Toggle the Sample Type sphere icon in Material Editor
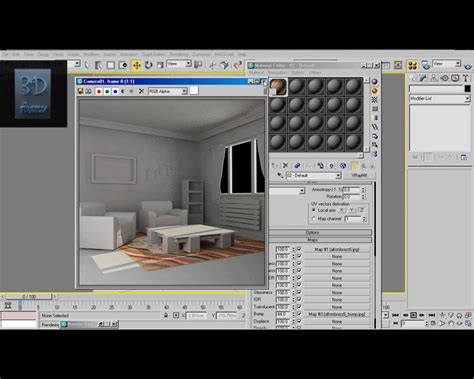Image resolution: width=474 pixels, height=379 pixels. pos(375,82)
